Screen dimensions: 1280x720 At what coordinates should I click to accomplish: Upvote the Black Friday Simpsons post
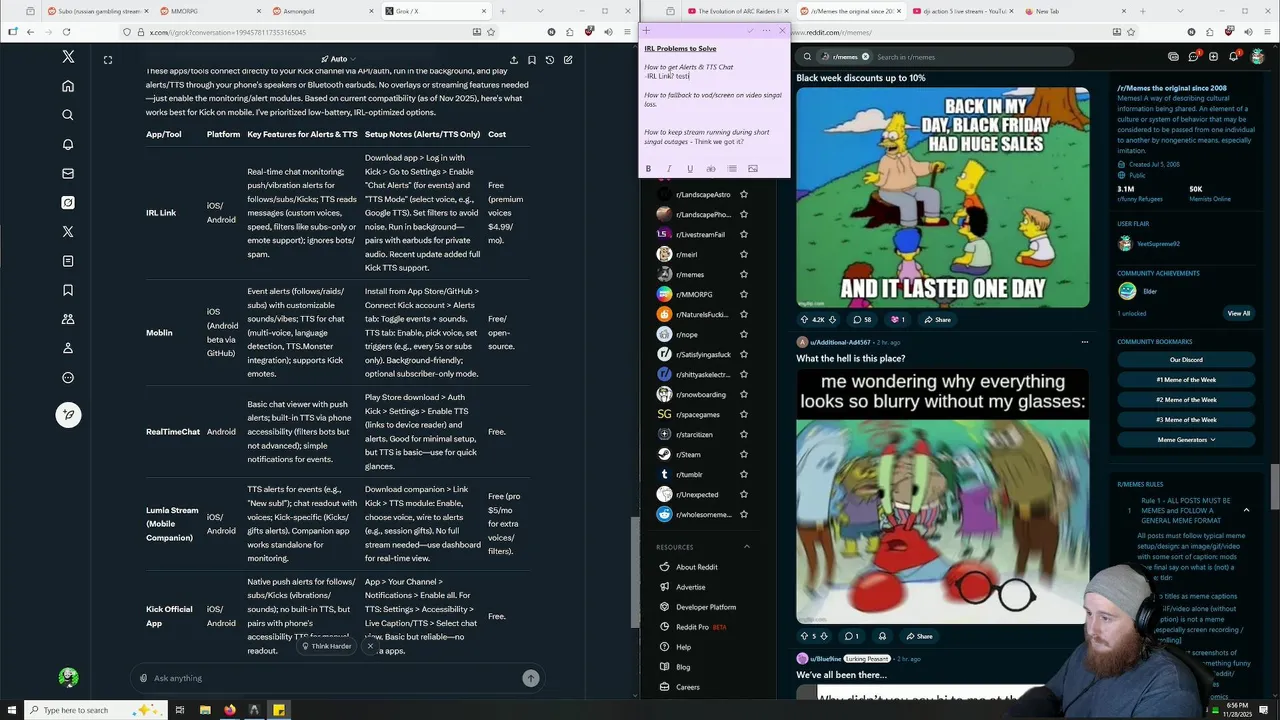pyautogui.click(x=804, y=320)
